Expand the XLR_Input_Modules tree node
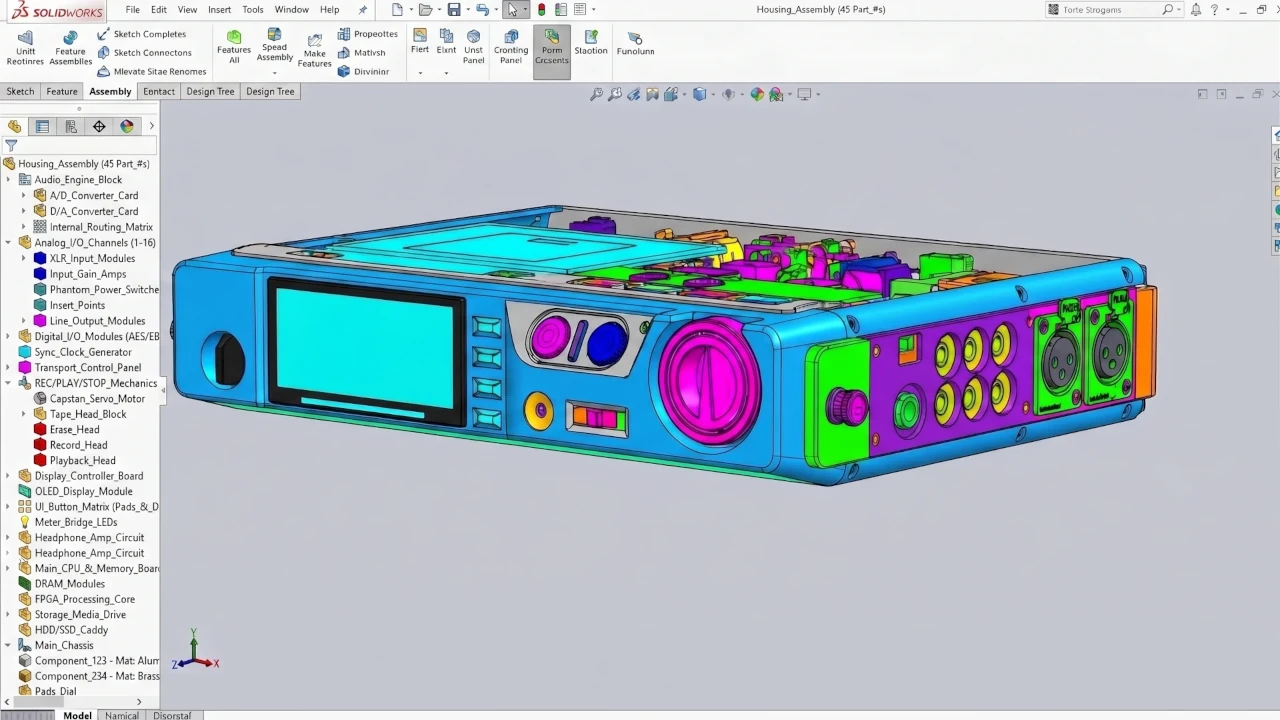Viewport: 1280px width, 720px height. pyautogui.click(x=24, y=258)
